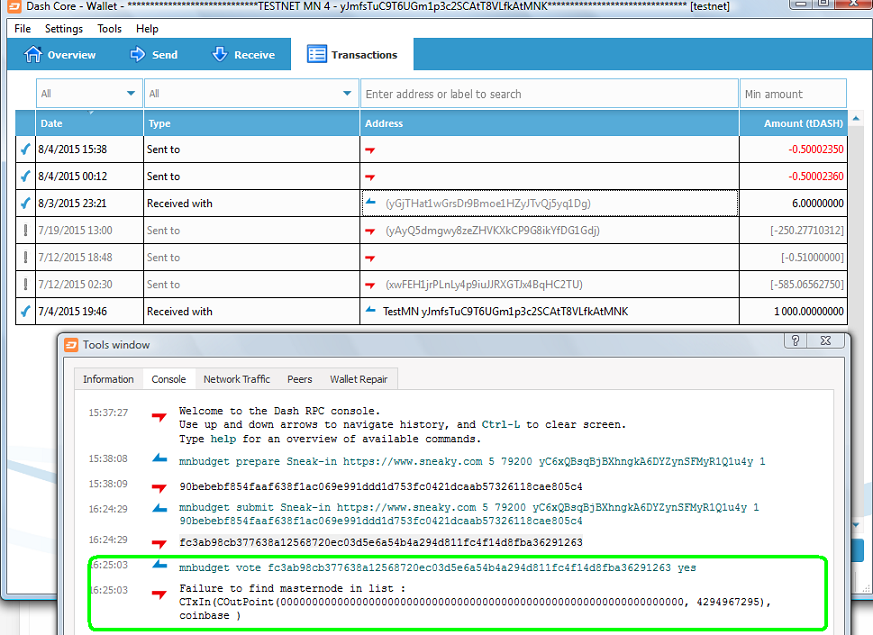Viewport: 873px width, 635px height.
Task: Open the Settings menu
Action: 63,28
